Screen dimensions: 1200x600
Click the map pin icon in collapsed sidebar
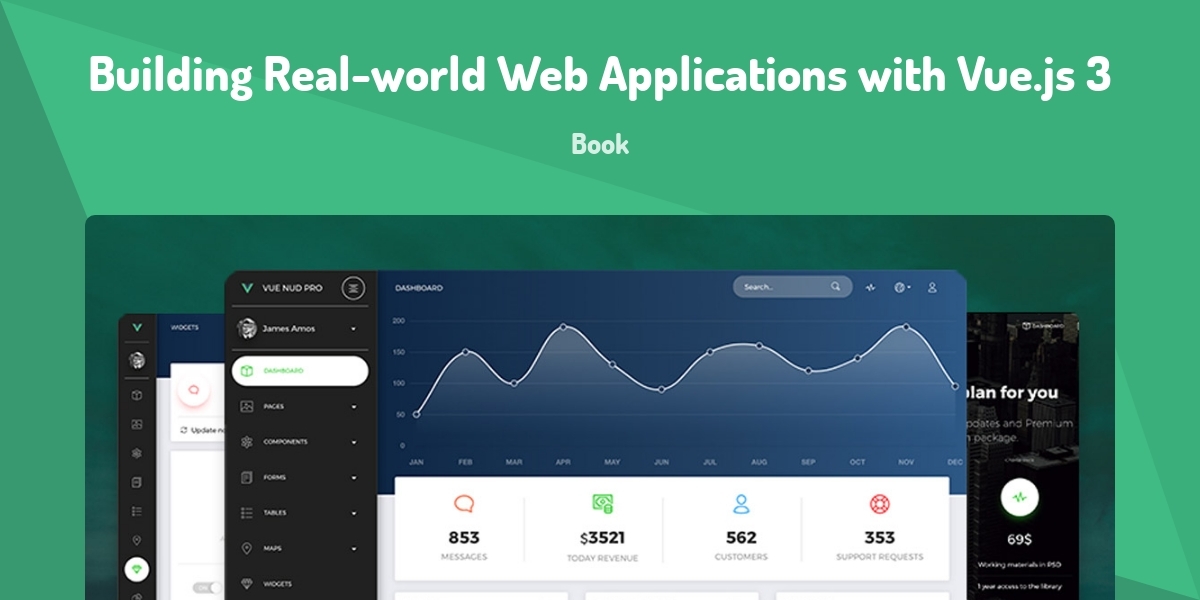137,540
